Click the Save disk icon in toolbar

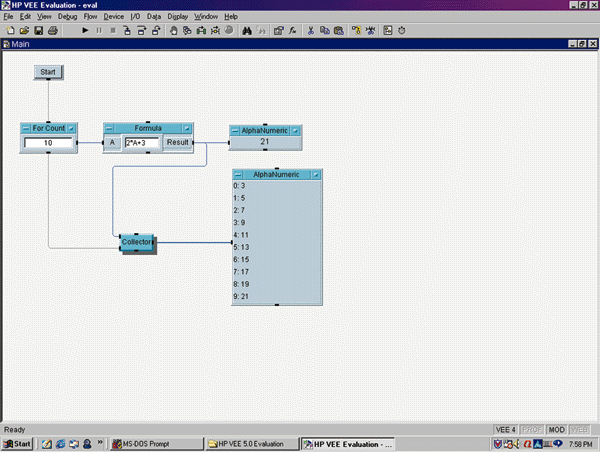(38, 31)
